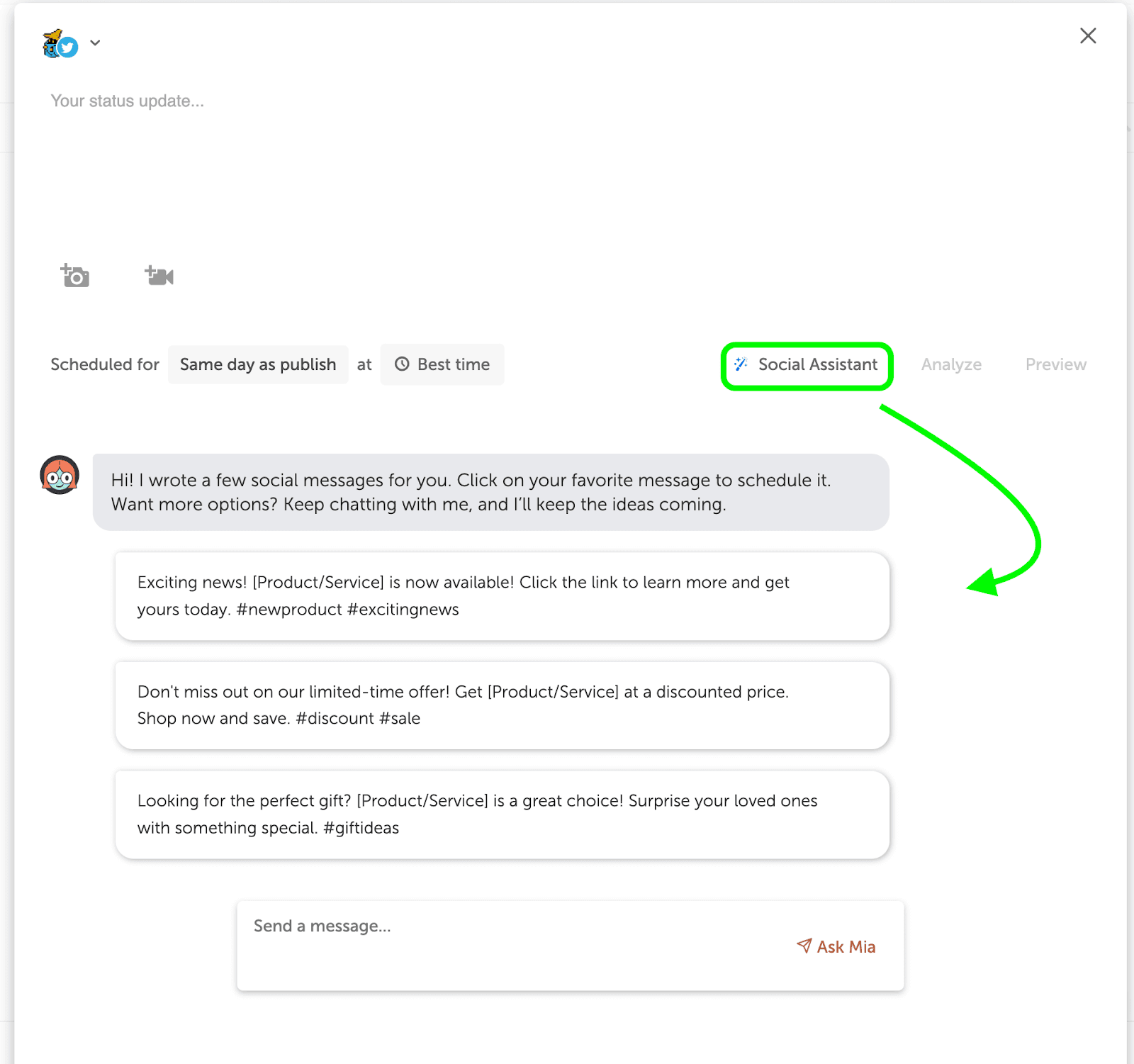Expand the account selector chevron
This screenshot has width=1134, height=1064.
[95, 43]
